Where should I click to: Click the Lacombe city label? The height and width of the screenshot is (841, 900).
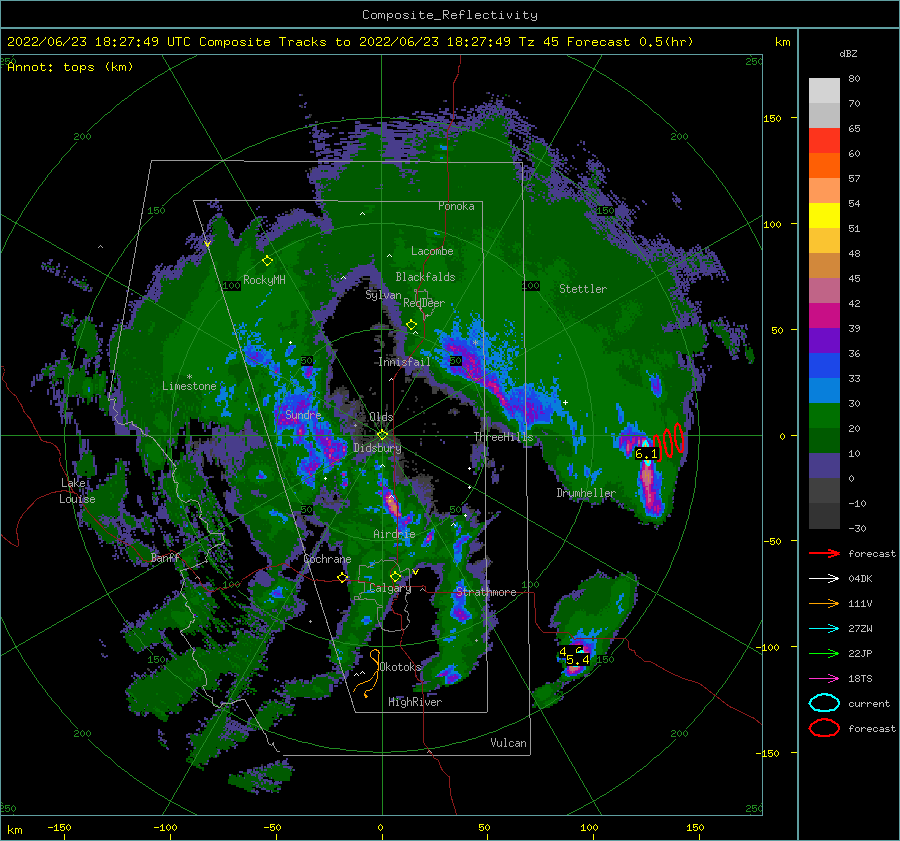click(x=432, y=251)
